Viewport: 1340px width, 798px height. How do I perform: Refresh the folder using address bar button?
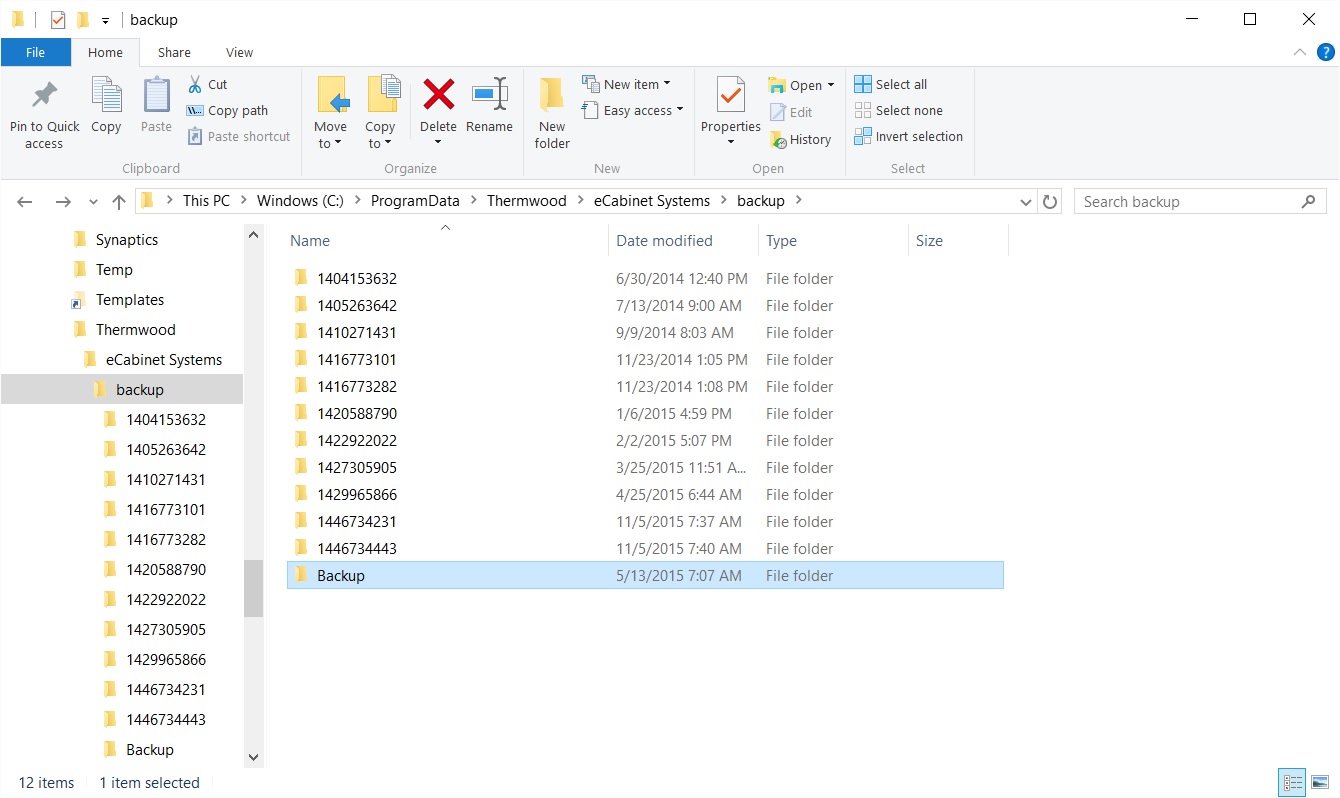(x=1050, y=202)
